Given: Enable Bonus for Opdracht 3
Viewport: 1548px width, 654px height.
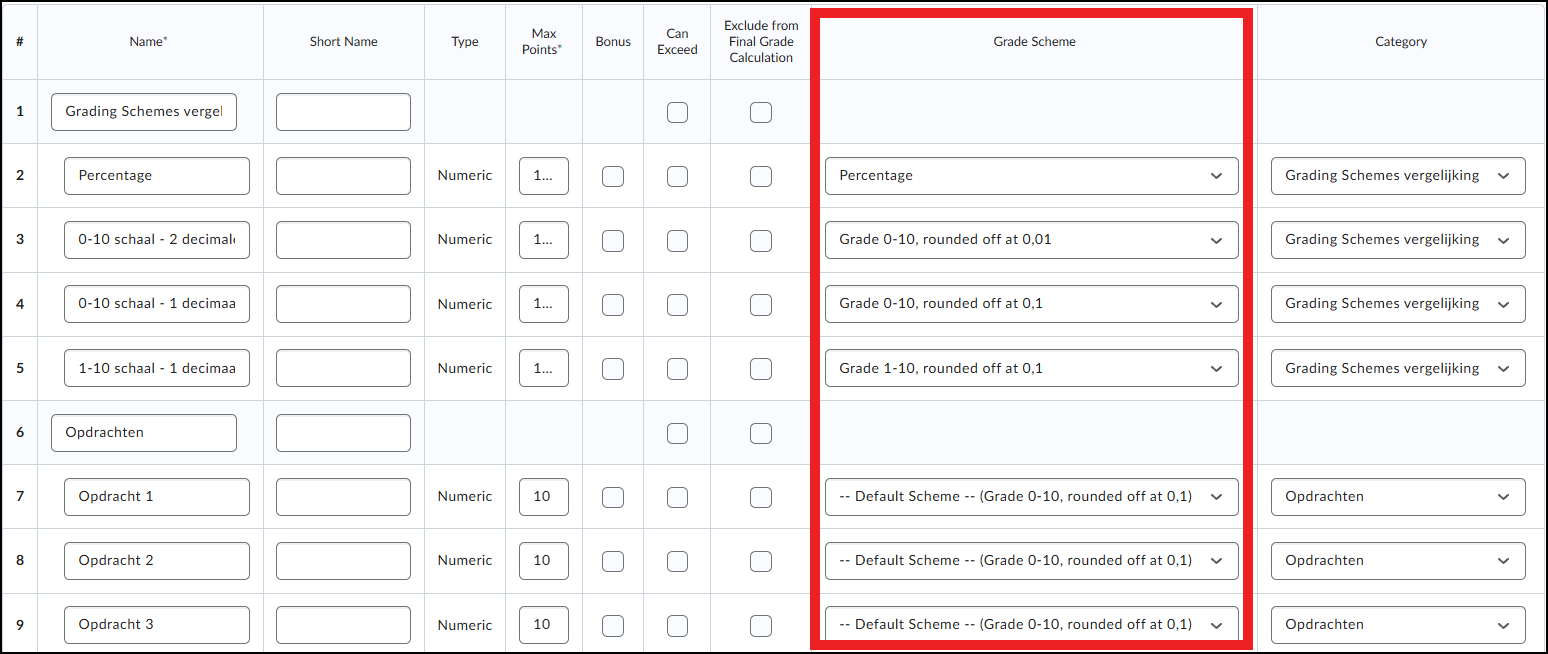Looking at the screenshot, I should tap(613, 625).
